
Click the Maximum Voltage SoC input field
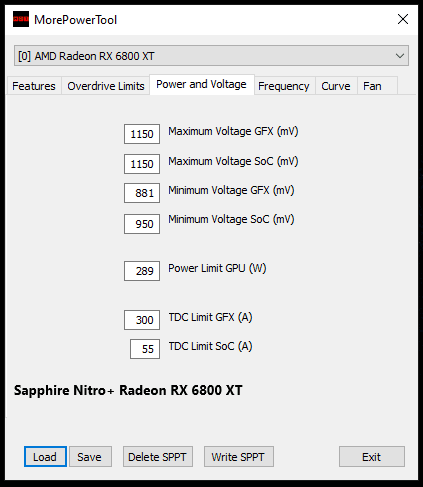pyautogui.click(x=142, y=164)
